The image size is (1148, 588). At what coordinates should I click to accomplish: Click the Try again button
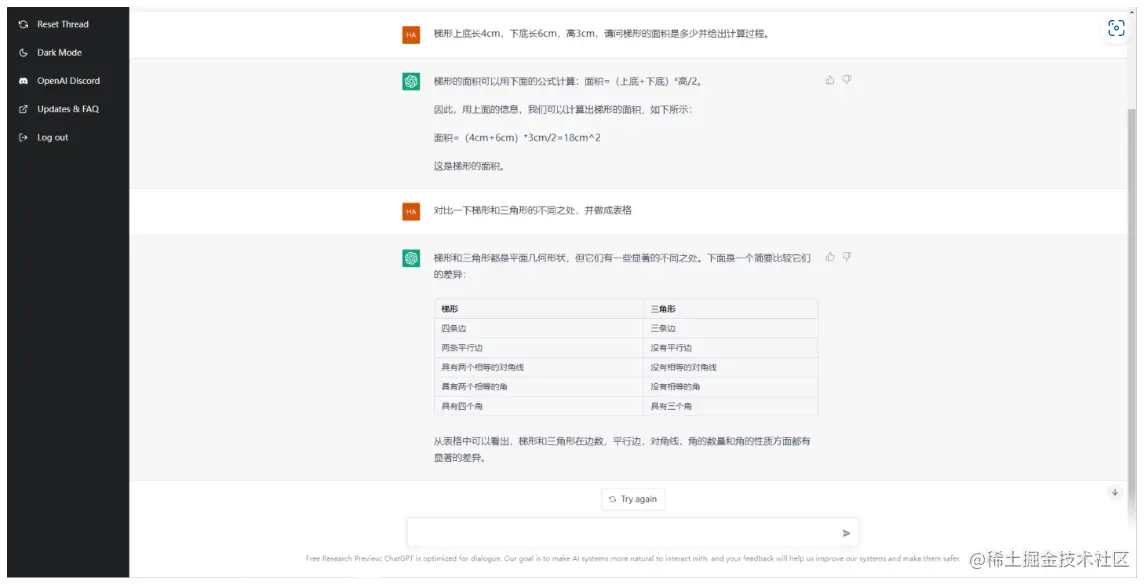coord(633,499)
